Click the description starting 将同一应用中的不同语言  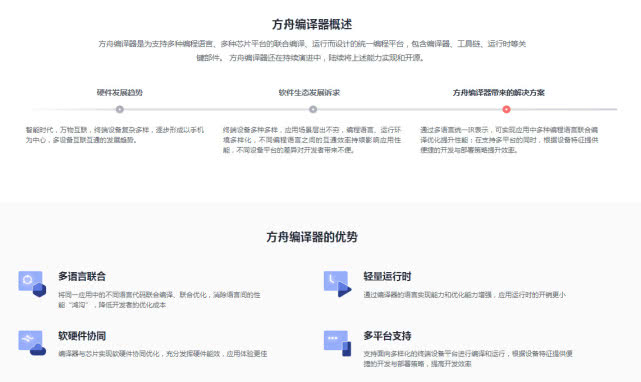(159, 300)
